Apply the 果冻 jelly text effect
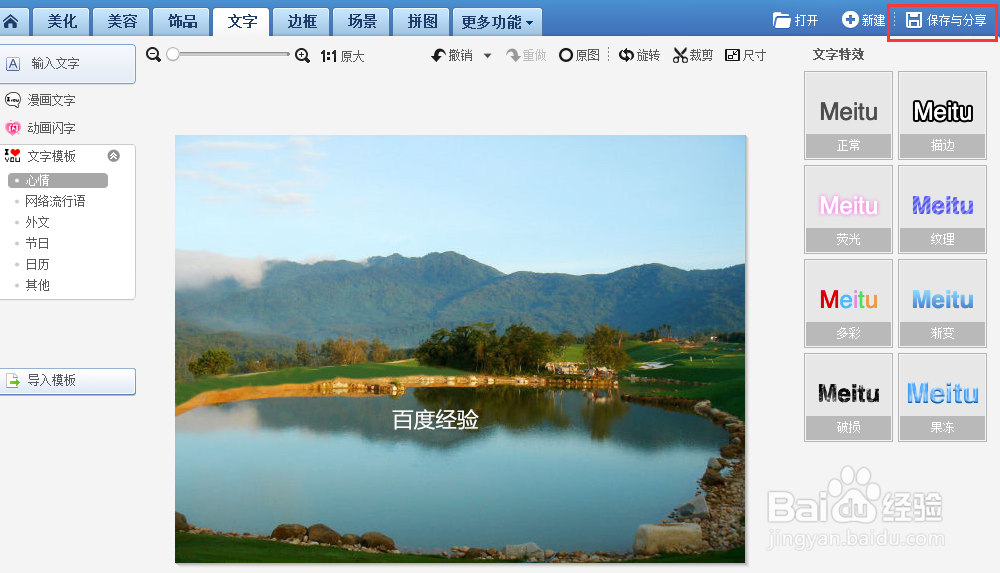Image resolution: width=1000 pixels, height=573 pixels. pos(943,397)
